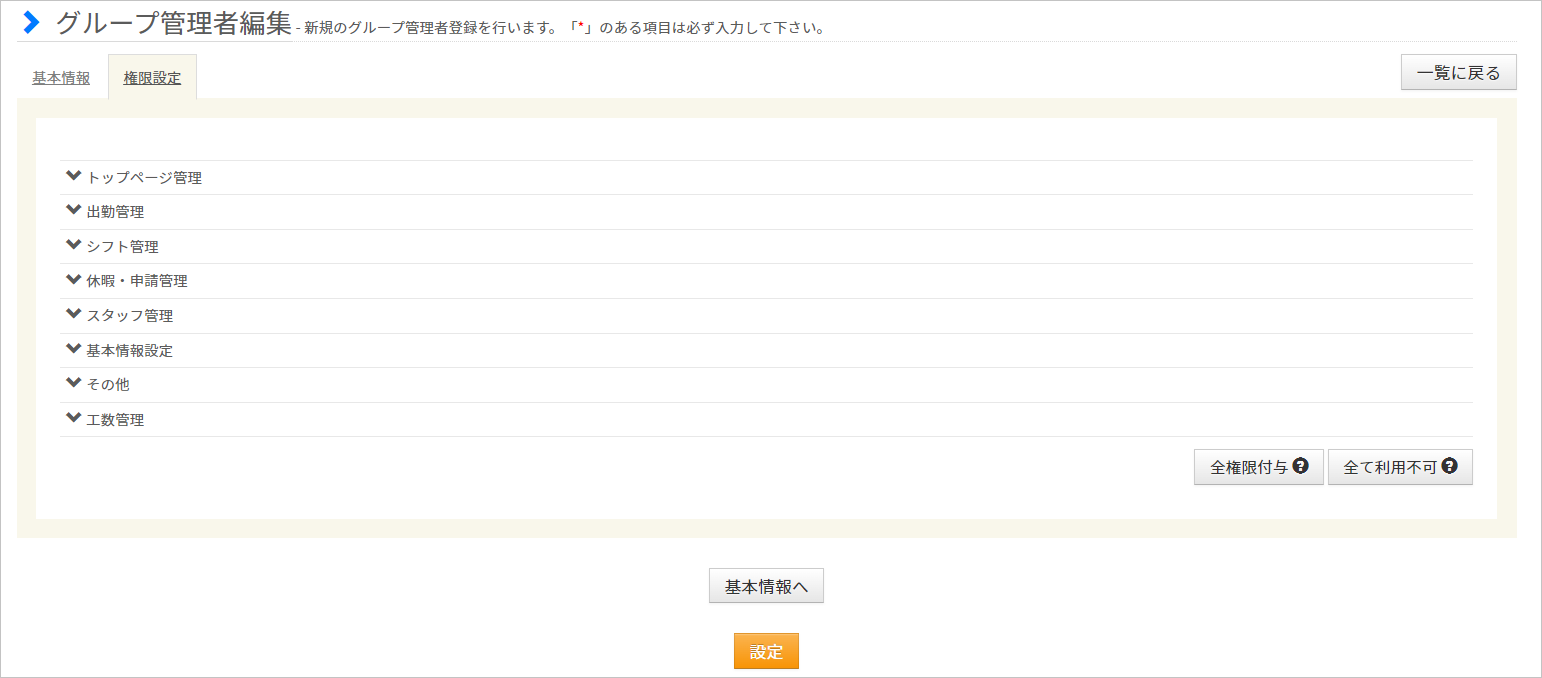Select the 権限設定 tab
This screenshot has height=678, width=1542.
(x=152, y=78)
